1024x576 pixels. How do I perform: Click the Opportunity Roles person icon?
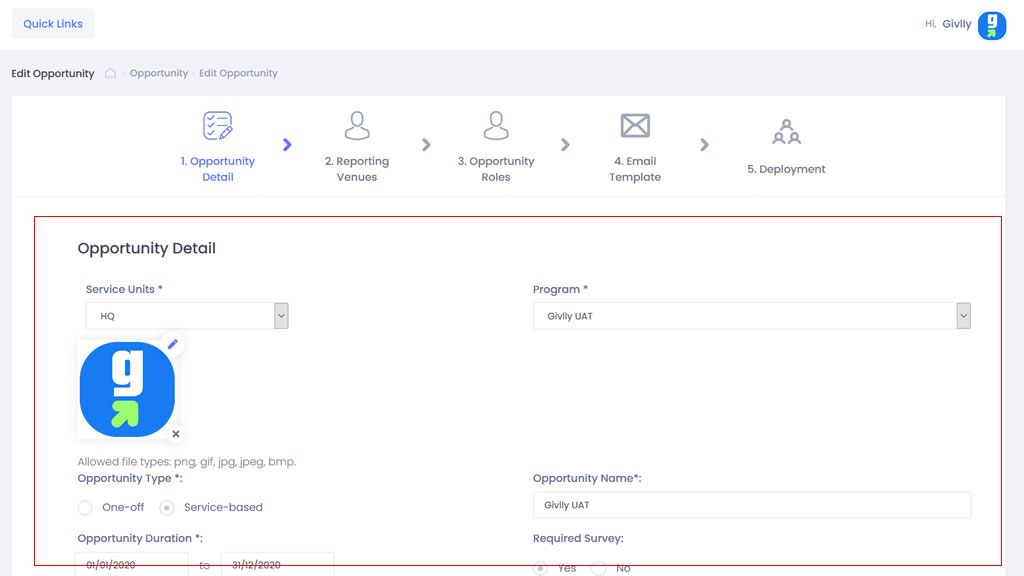point(496,126)
